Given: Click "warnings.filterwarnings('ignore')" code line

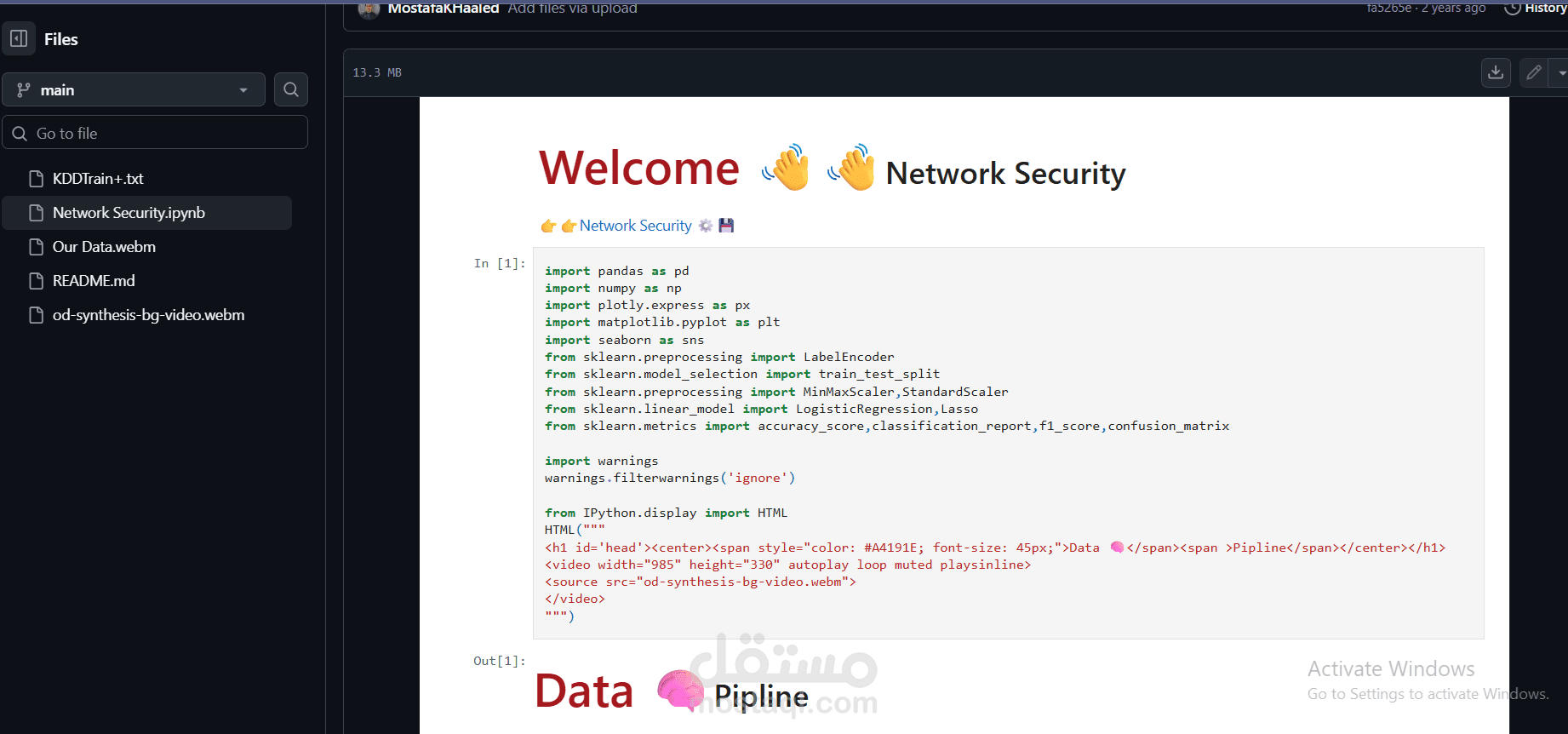Looking at the screenshot, I should click(x=670, y=478).
